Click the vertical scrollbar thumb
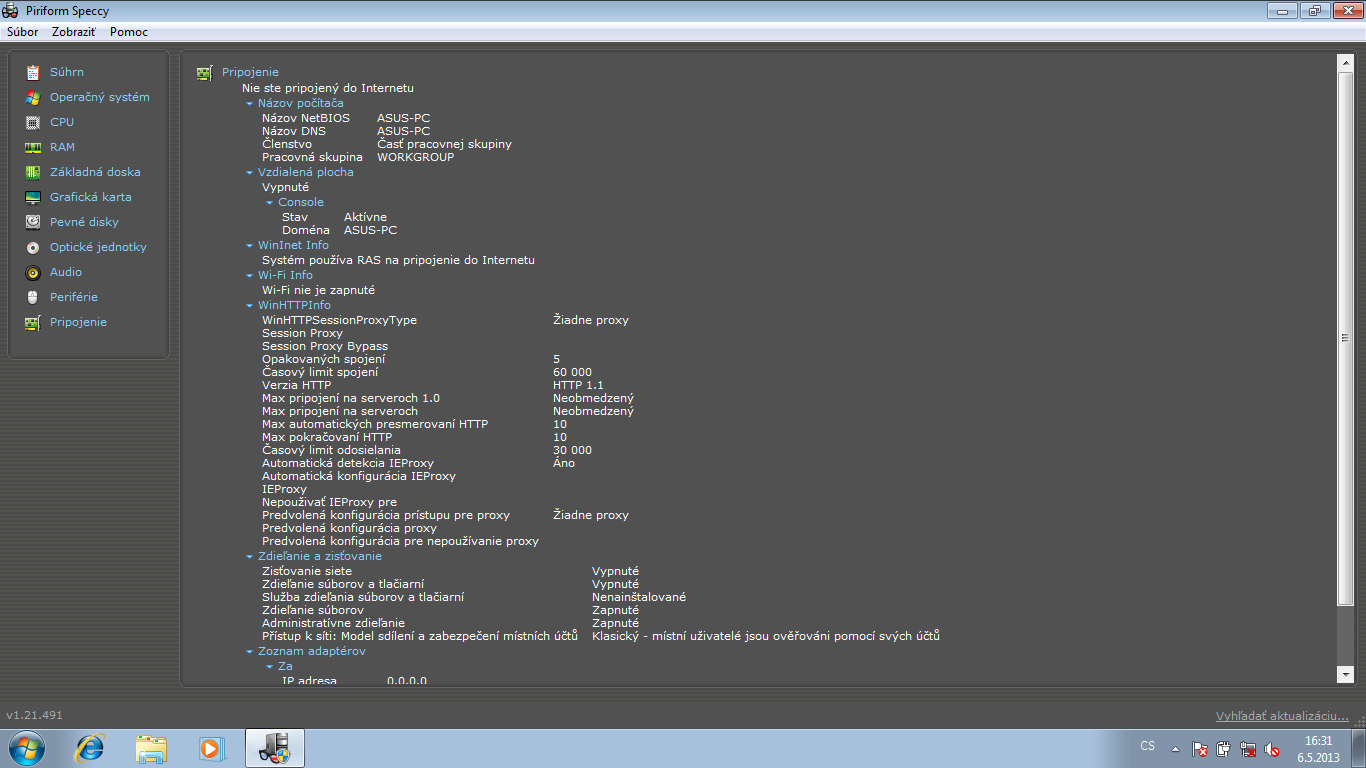 [1345, 338]
